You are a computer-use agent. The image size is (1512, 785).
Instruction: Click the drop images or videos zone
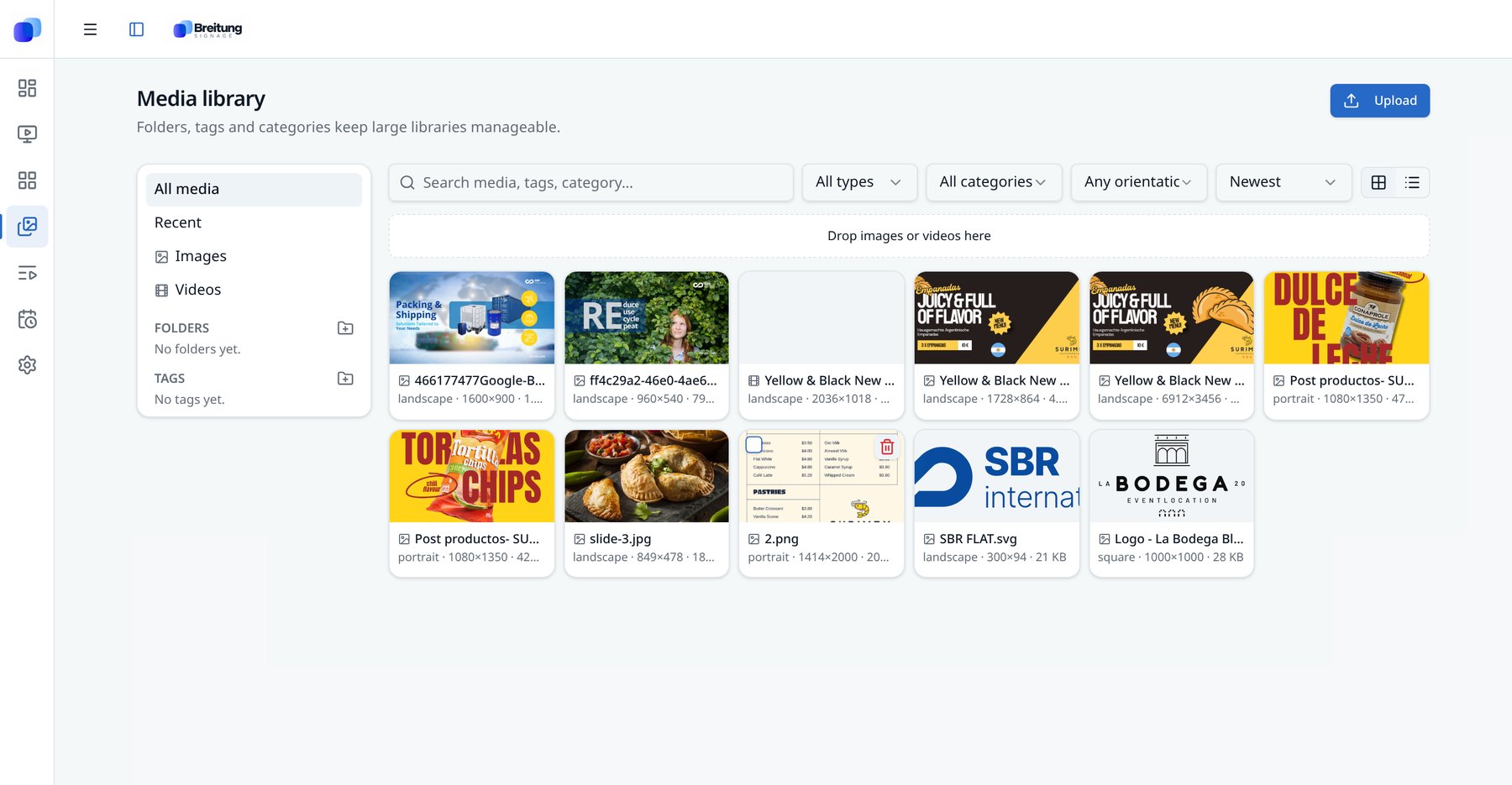coord(909,236)
